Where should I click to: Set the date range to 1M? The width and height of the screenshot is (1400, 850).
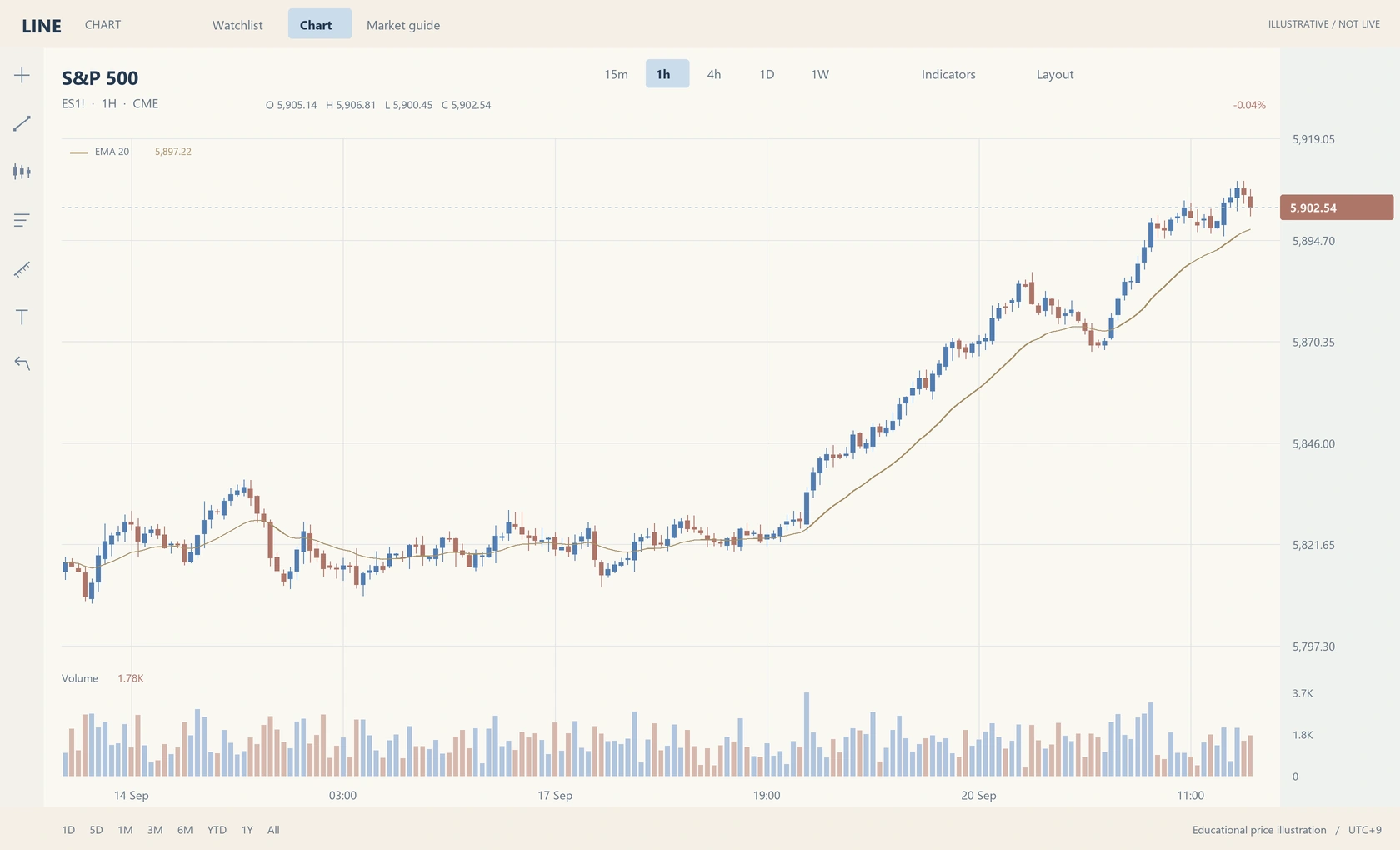click(125, 830)
